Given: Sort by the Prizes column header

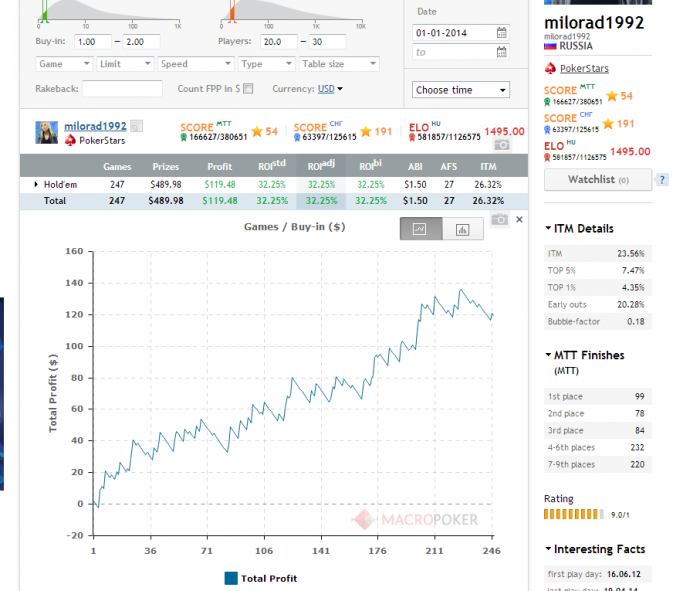Looking at the screenshot, I should [x=166, y=166].
